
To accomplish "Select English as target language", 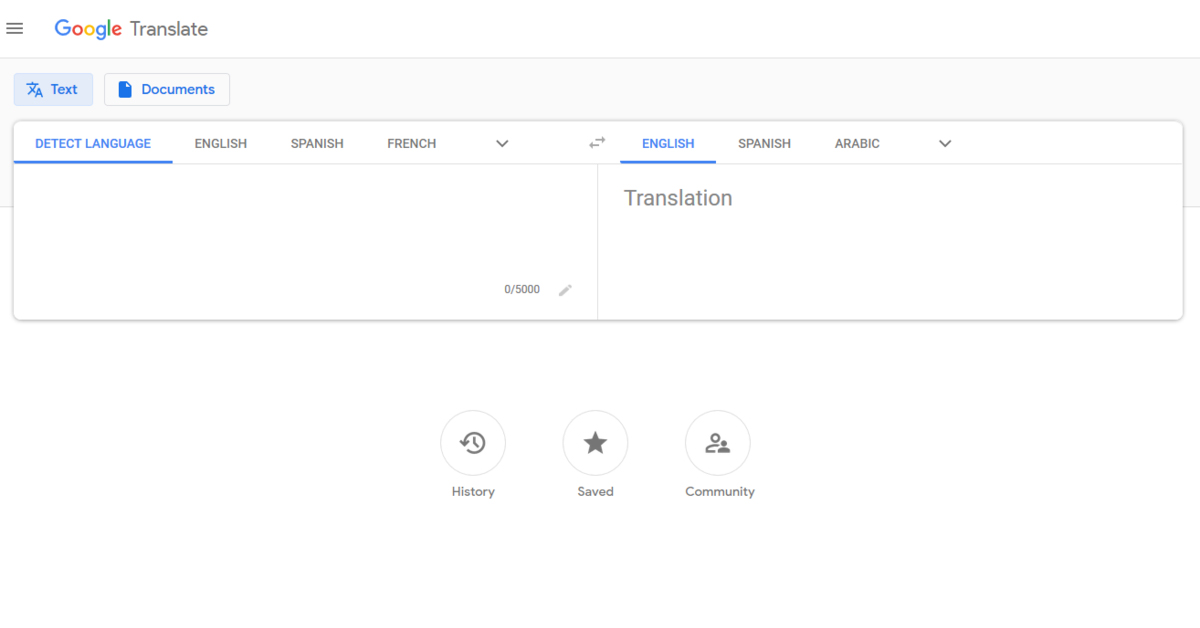I will point(668,143).
